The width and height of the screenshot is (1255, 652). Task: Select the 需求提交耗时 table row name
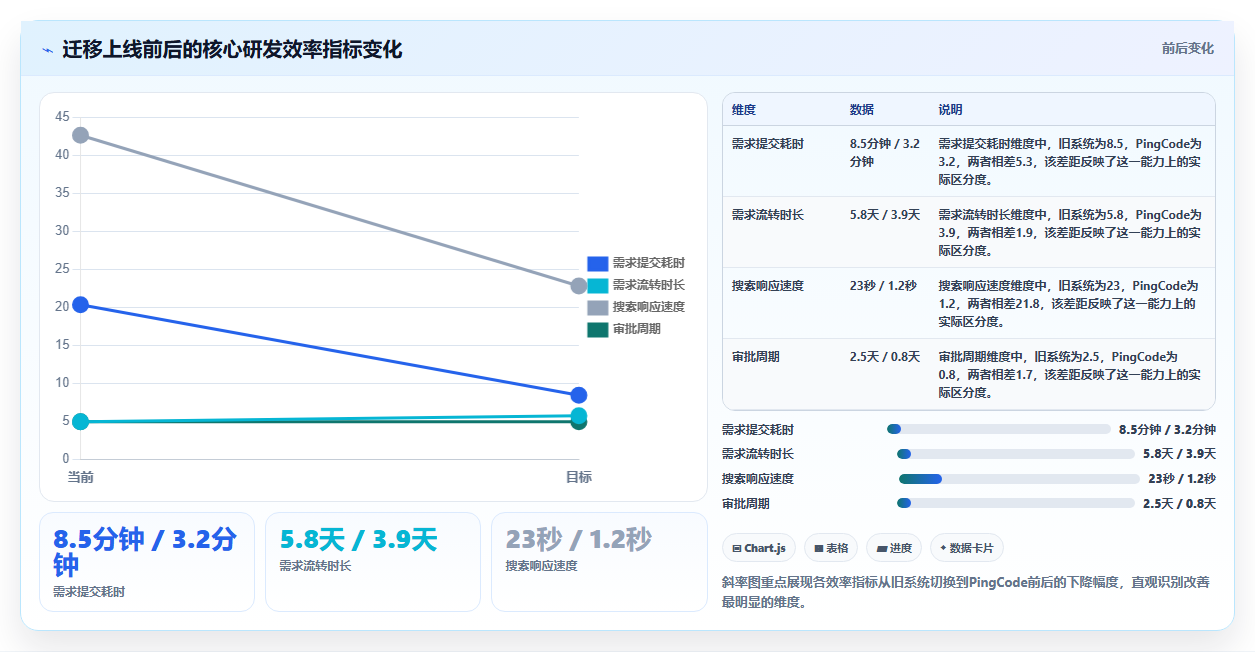(768, 144)
